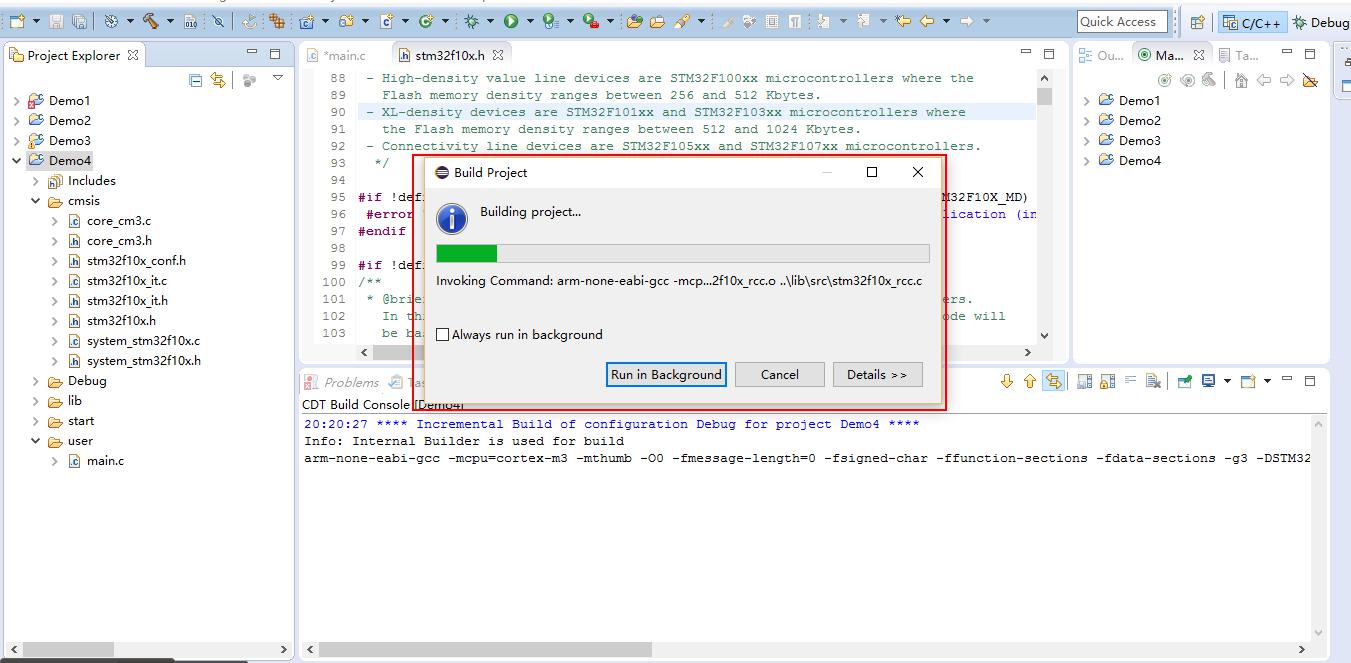Open the Run launch dropdown arrow
Viewport: 1351px width, 663px height.
point(530,21)
